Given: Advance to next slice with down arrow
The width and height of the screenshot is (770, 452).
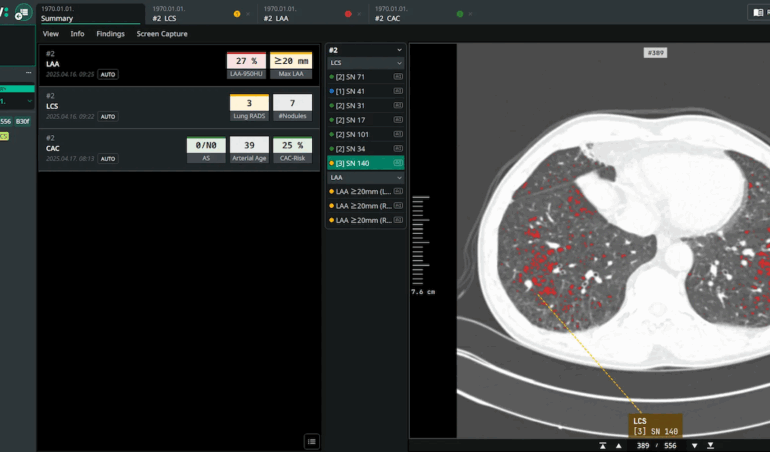Looking at the screenshot, I should [x=692, y=445].
